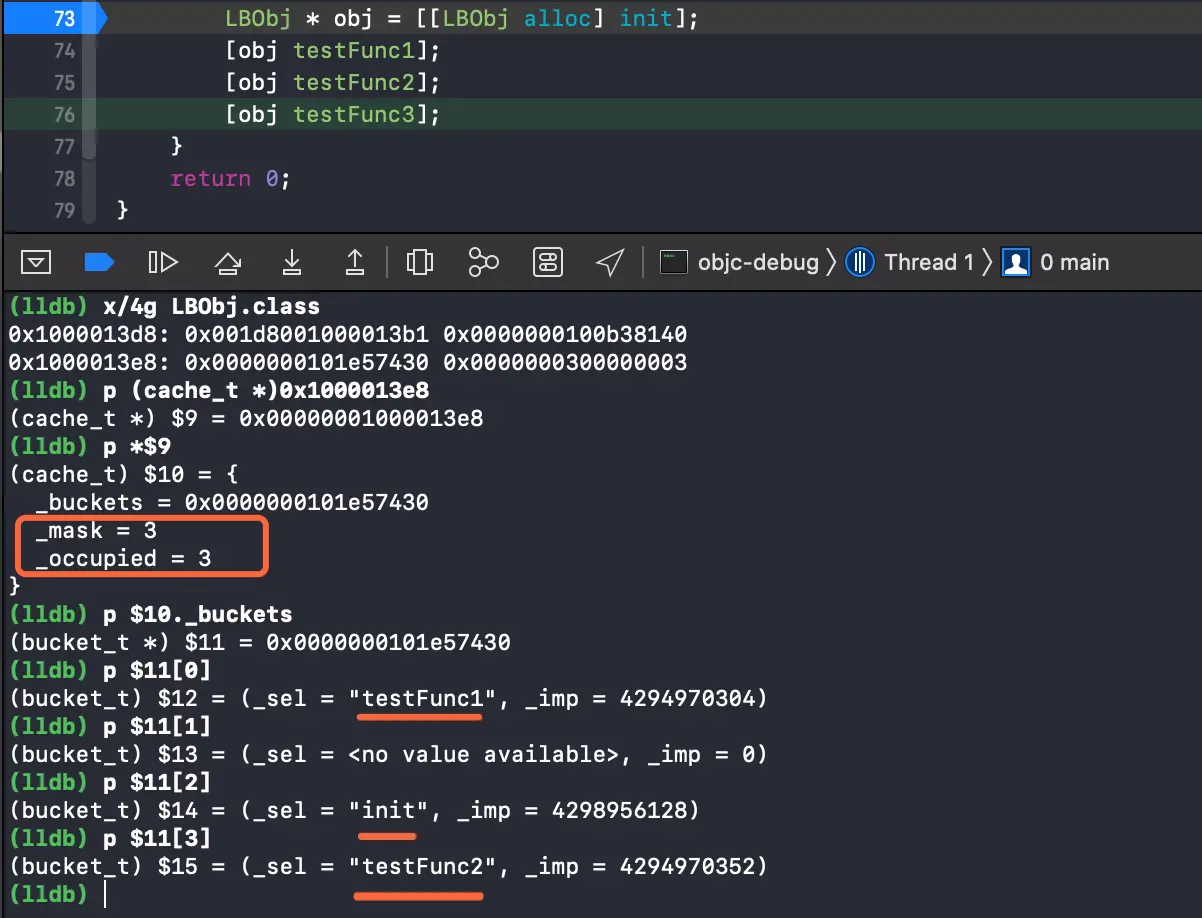Screen dimensions: 1202x918
Task: Open the Debug Memory Graph
Action: (x=484, y=262)
